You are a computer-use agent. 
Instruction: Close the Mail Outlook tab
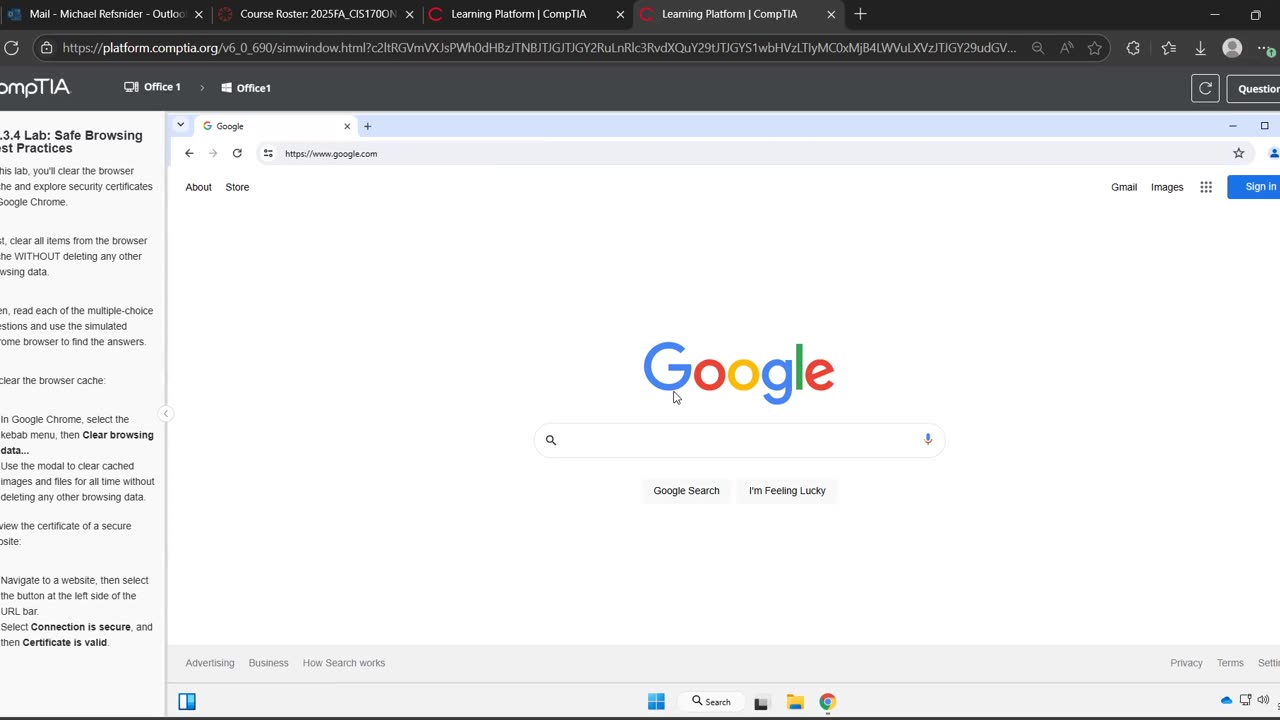coord(198,14)
